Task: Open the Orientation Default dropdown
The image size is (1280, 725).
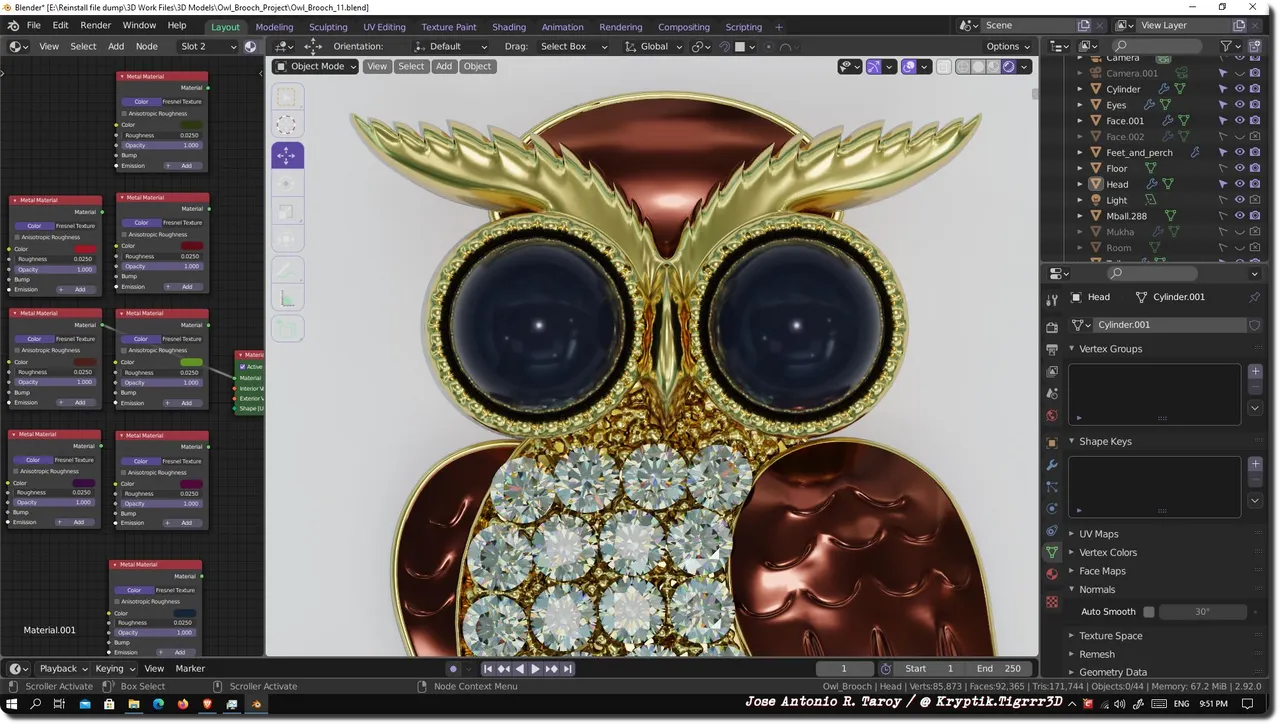Action: (451, 46)
